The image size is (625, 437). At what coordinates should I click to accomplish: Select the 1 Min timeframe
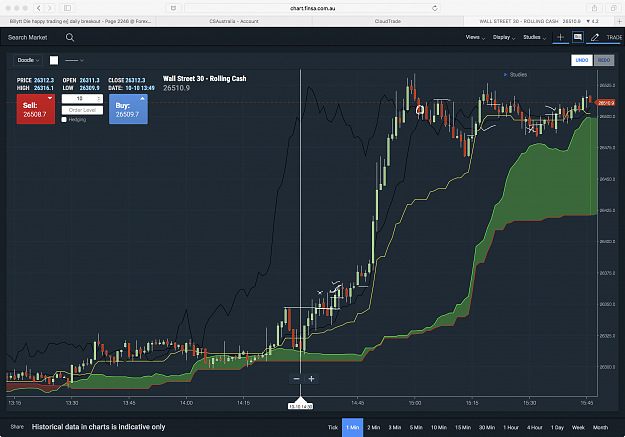[x=352, y=427]
